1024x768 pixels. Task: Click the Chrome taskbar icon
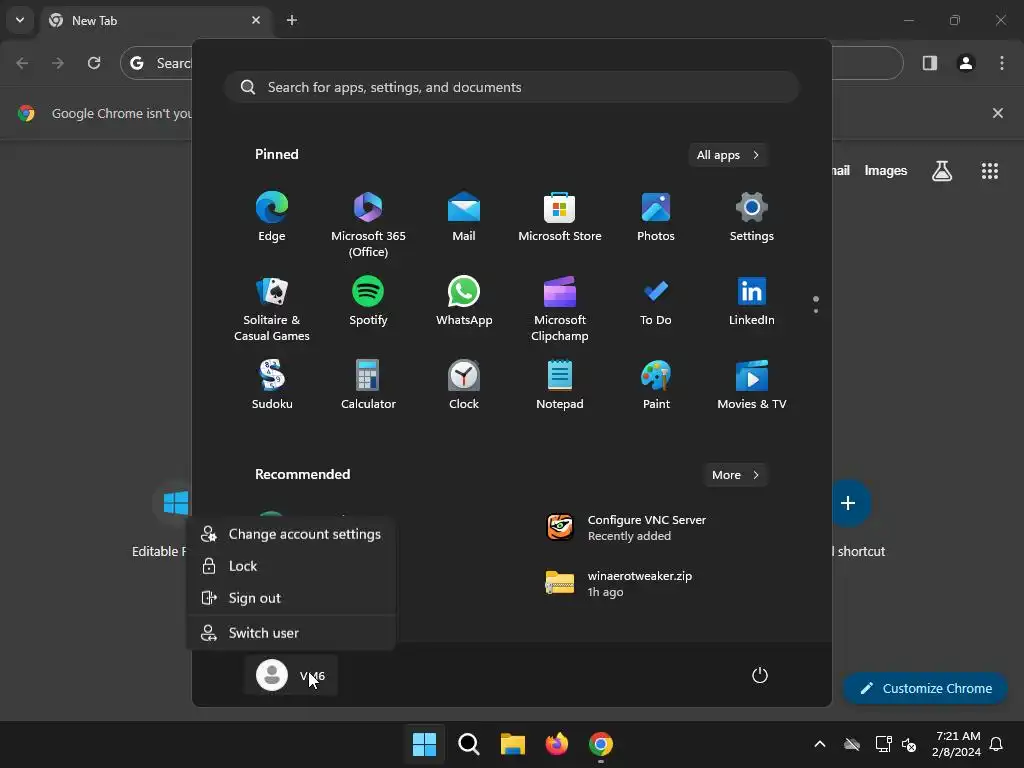601,744
